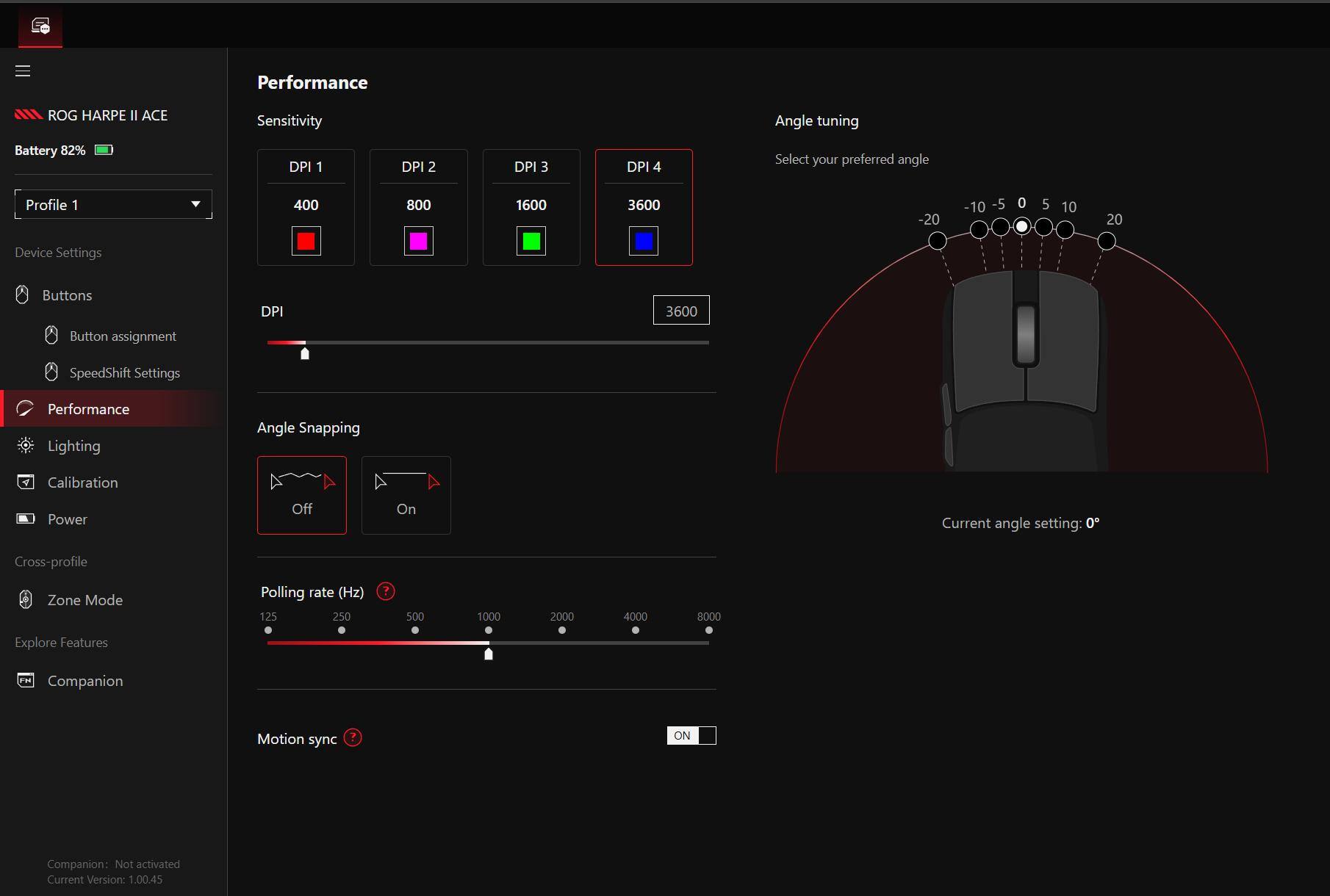The height and width of the screenshot is (896, 1330).
Task: Open Zone Mode settings
Action: (x=85, y=600)
